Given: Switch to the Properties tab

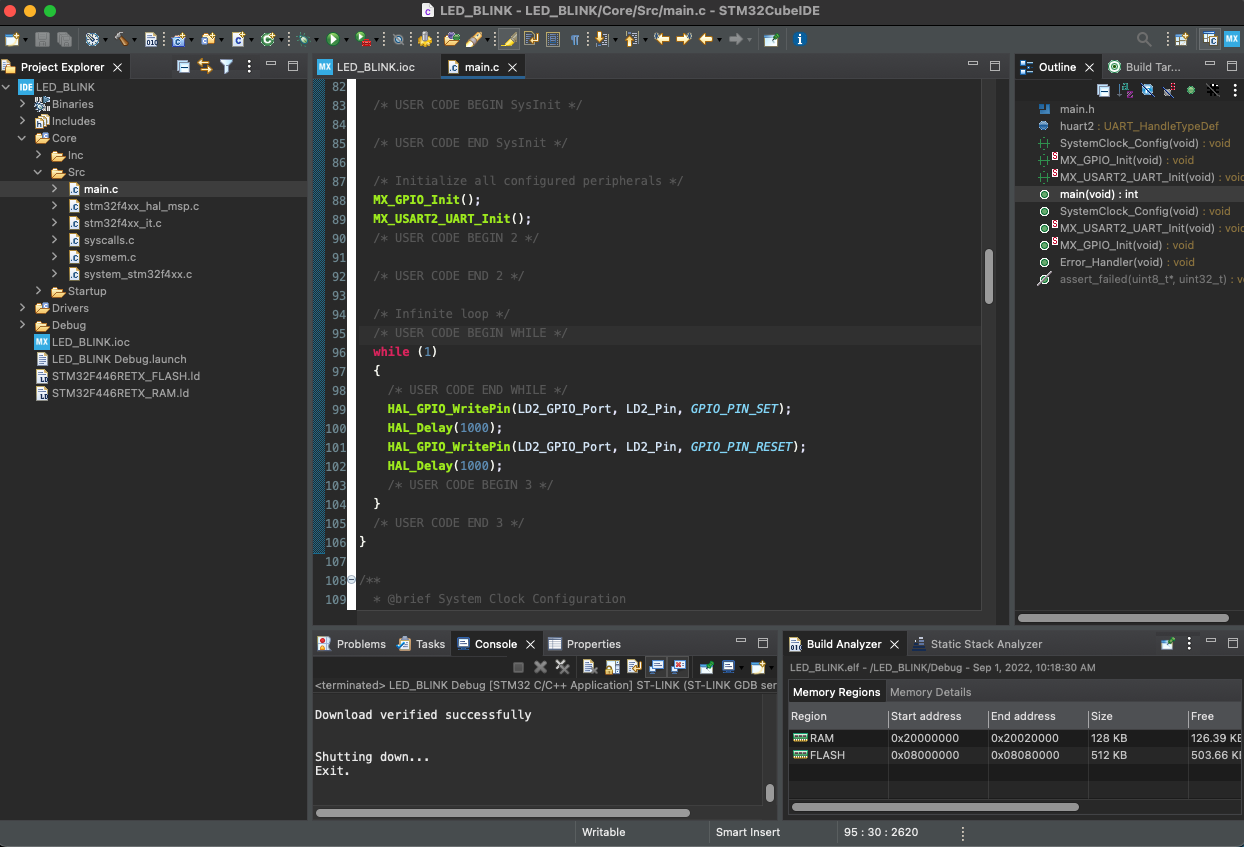Looking at the screenshot, I should pyautogui.click(x=585, y=644).
